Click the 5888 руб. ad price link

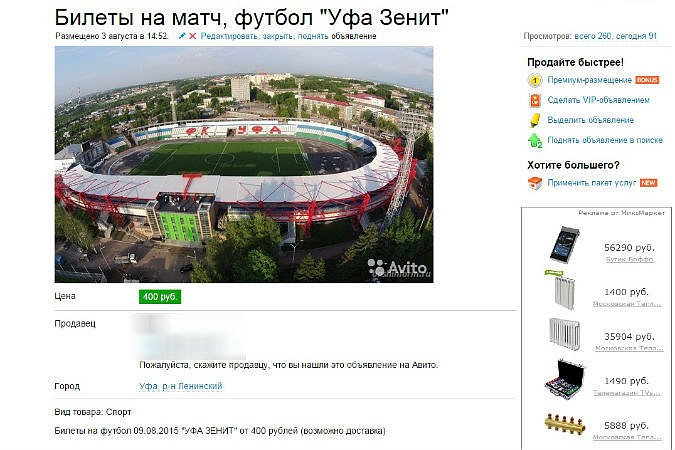[x=629, y=425]
